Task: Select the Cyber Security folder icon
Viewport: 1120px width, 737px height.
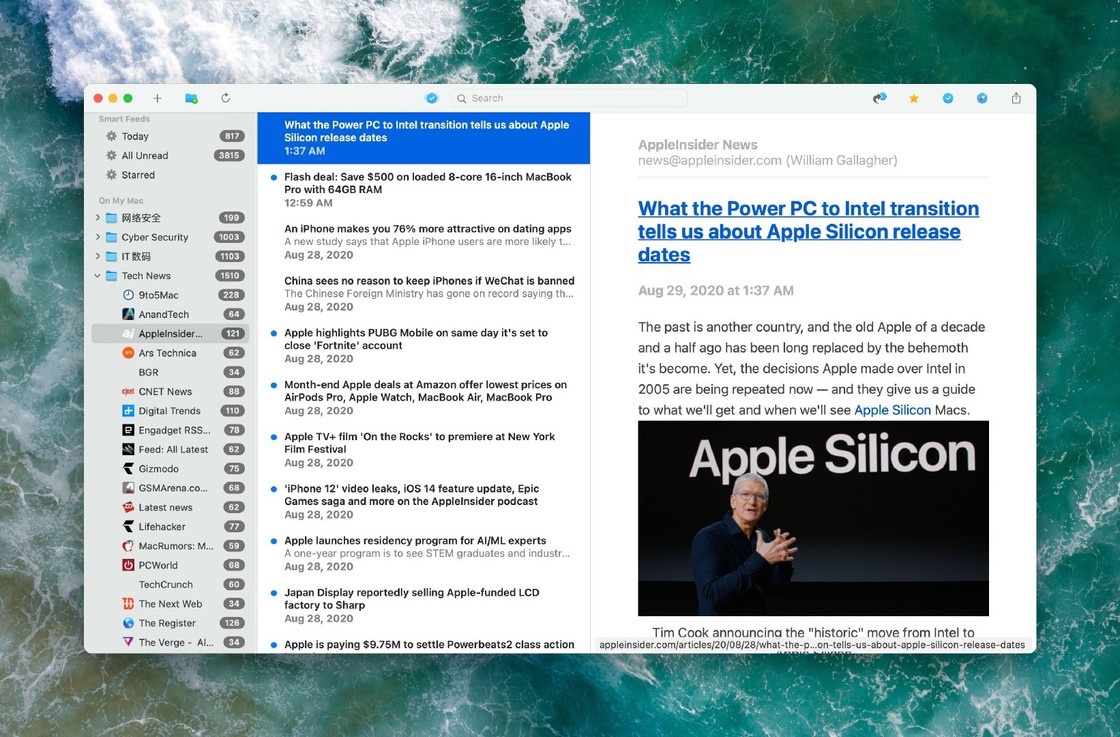Action: [x=111, y=237]
